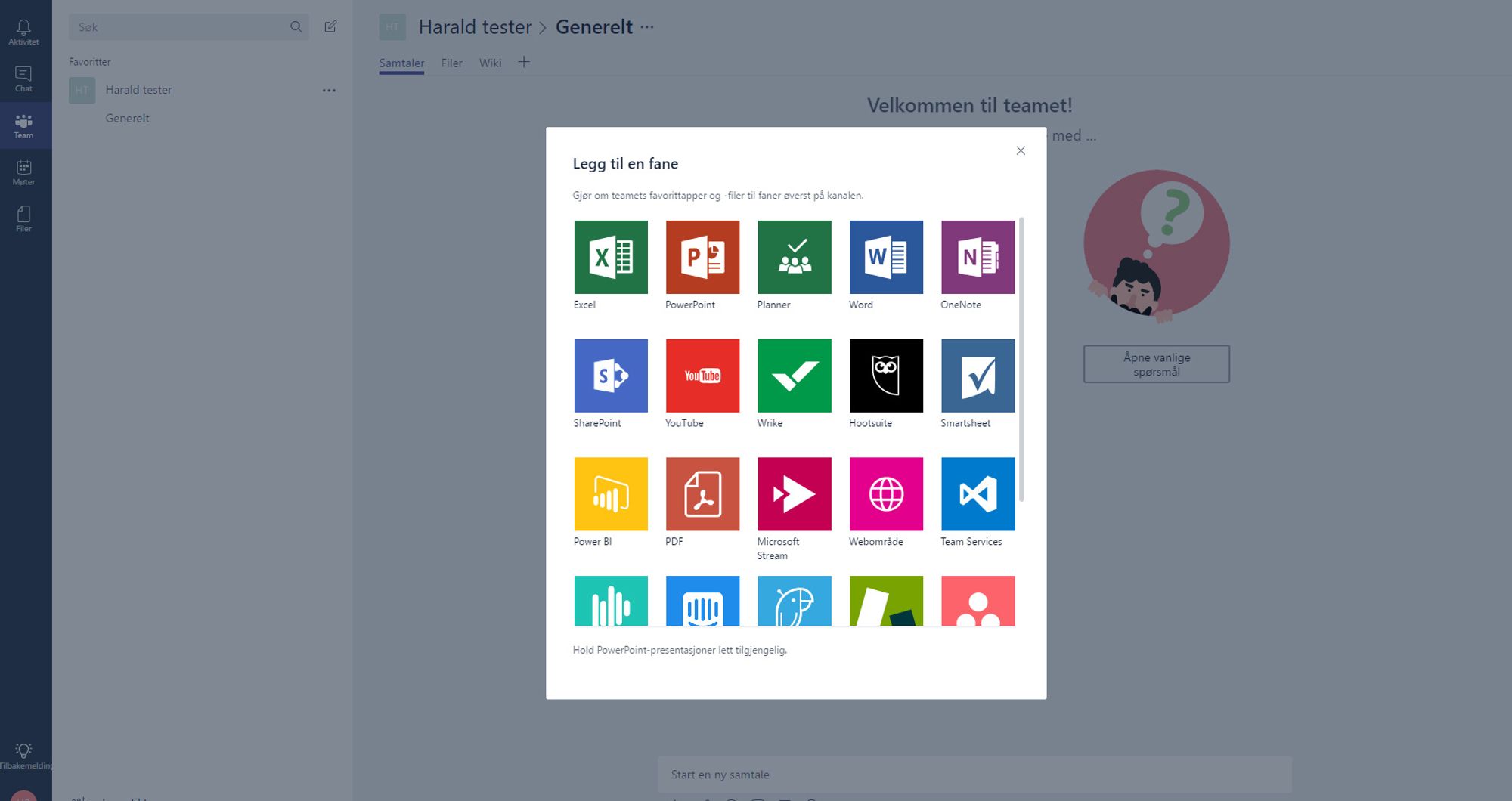Select the coral three-dots app tile
The image size is (1512, 801).
click(978, 601)
